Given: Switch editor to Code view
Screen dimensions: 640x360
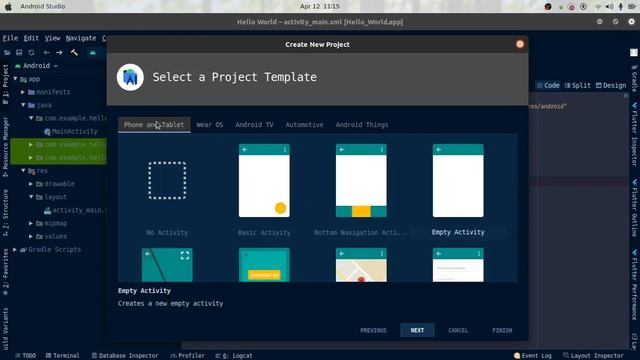Looking at the screenshot, I should (548, 85).
